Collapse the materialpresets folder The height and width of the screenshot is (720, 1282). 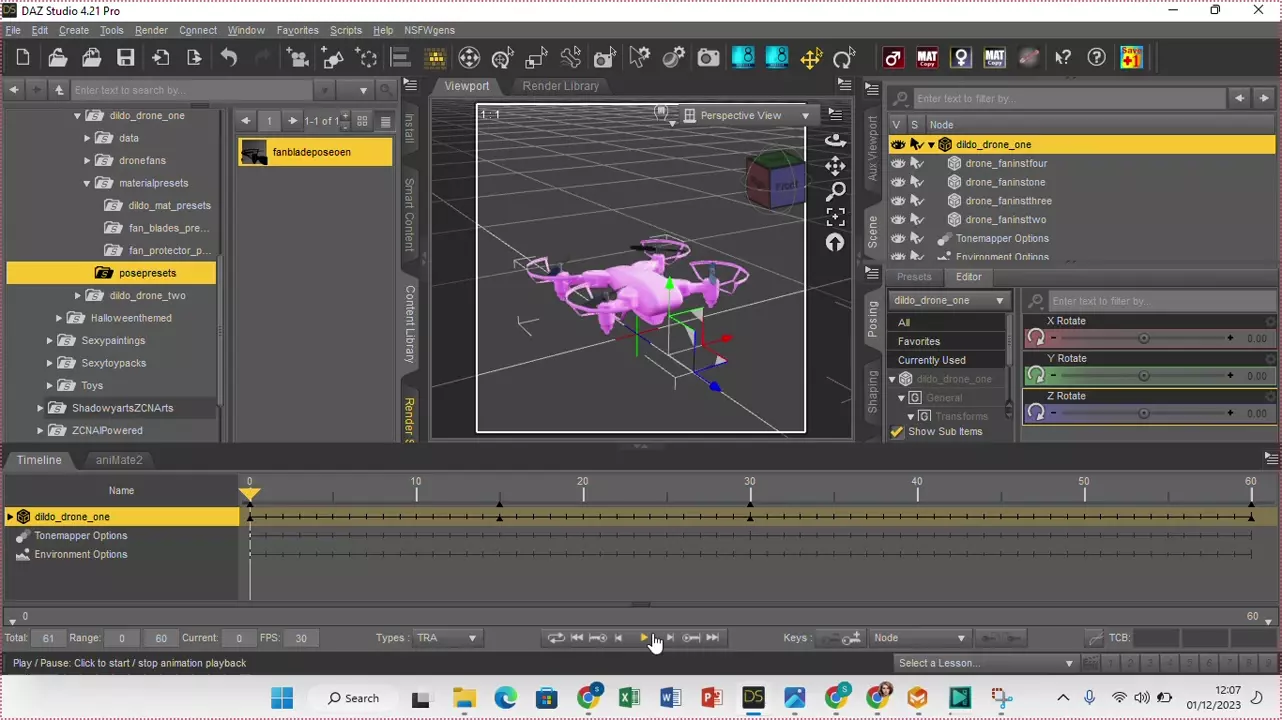click(87, 183)
